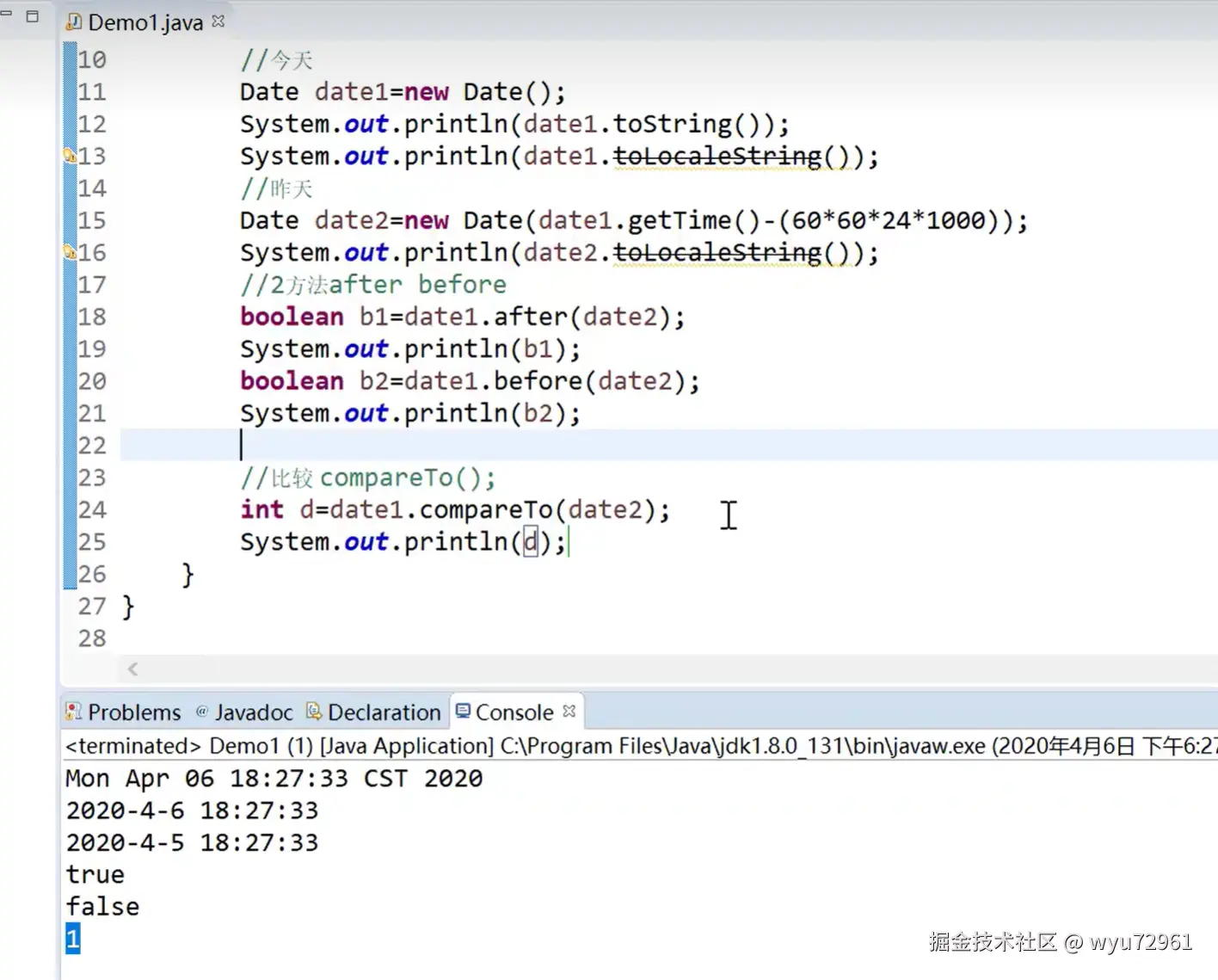Image resolution: width=1218 pixels, height=980 pixels.
Task: Click 'new' keyword on line 11
Action: (x=427, y=92)
